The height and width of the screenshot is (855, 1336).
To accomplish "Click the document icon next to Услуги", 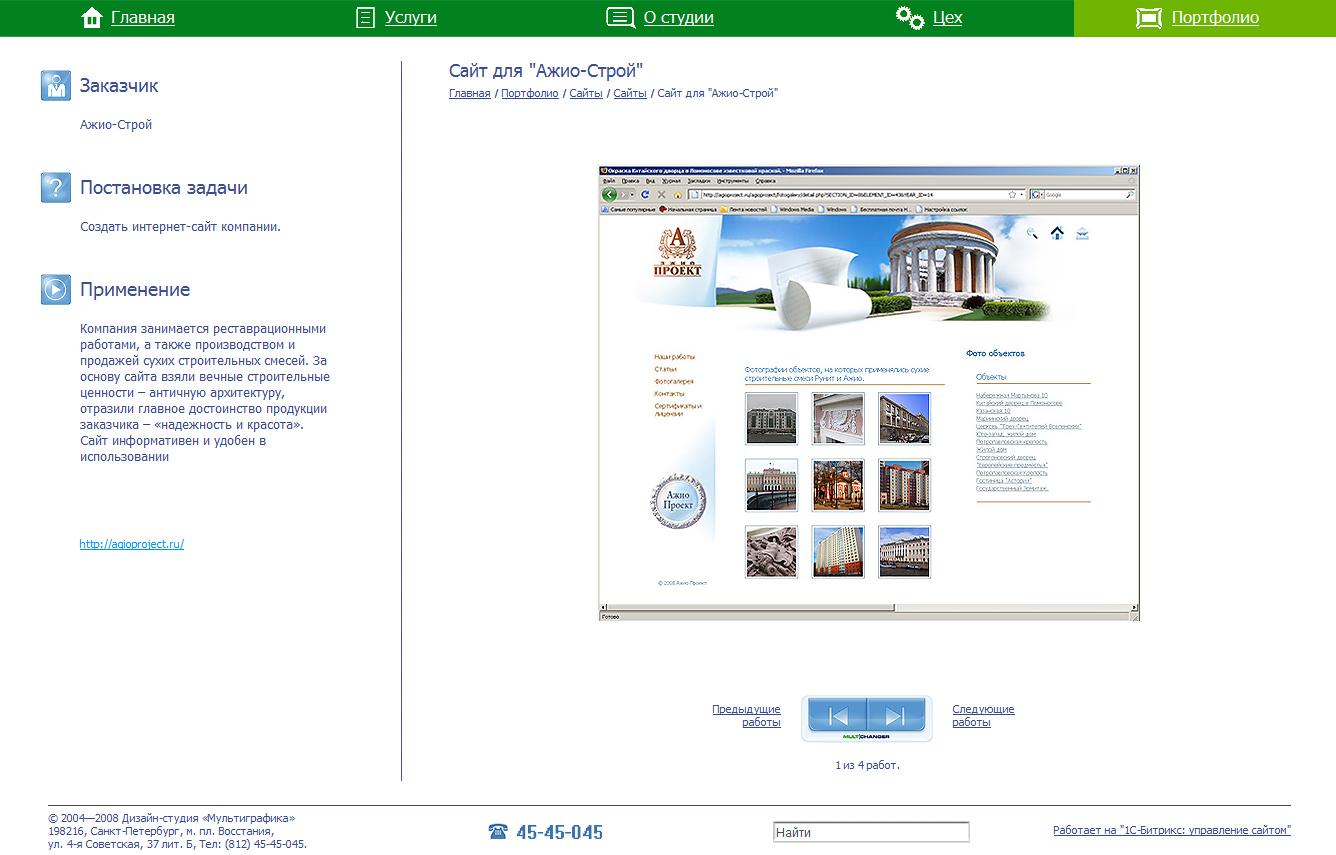I will (x=366, y=18).
